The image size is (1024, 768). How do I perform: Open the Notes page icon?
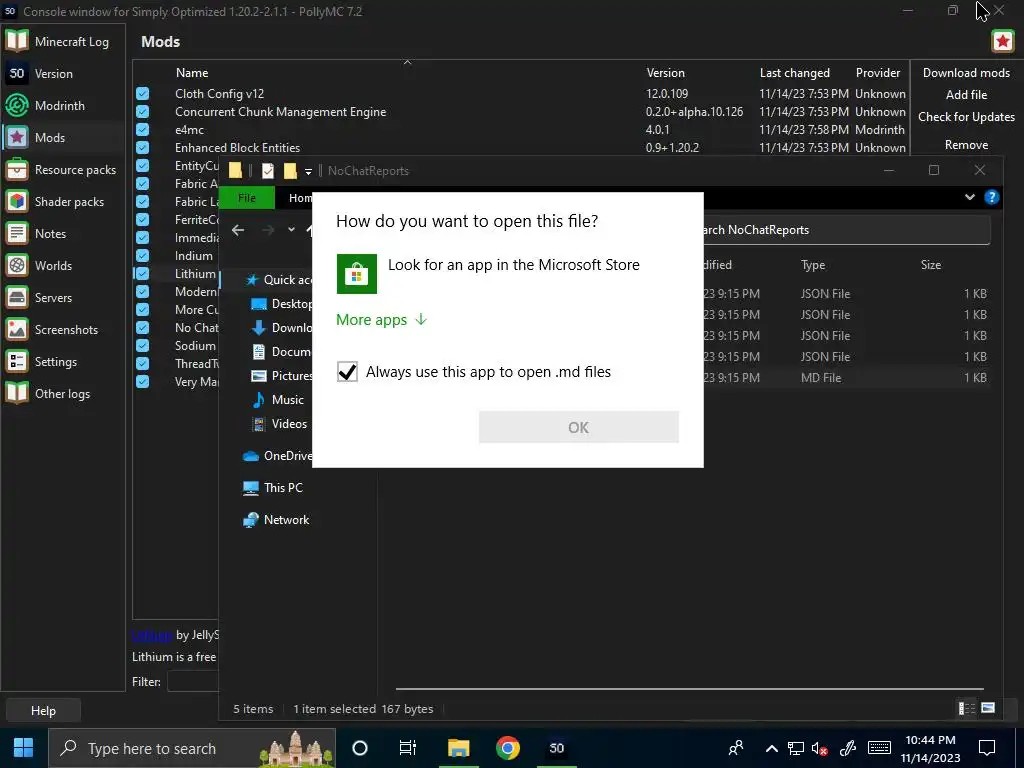click(x=16, y=233)
